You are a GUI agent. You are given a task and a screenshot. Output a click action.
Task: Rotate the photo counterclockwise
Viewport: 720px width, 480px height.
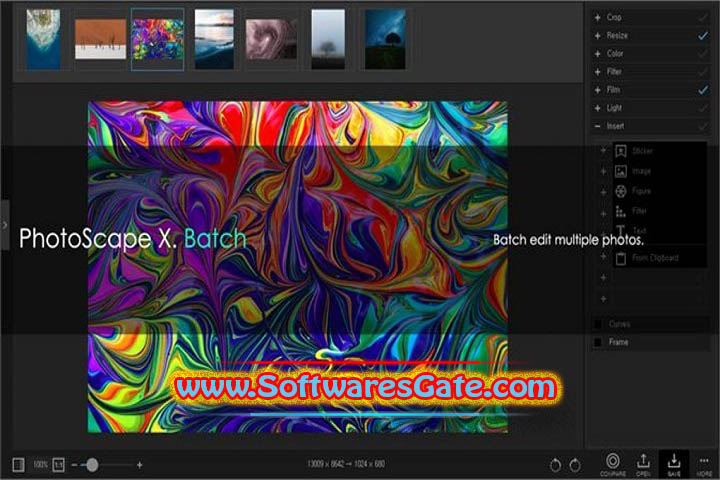click(x=555, y=465)
